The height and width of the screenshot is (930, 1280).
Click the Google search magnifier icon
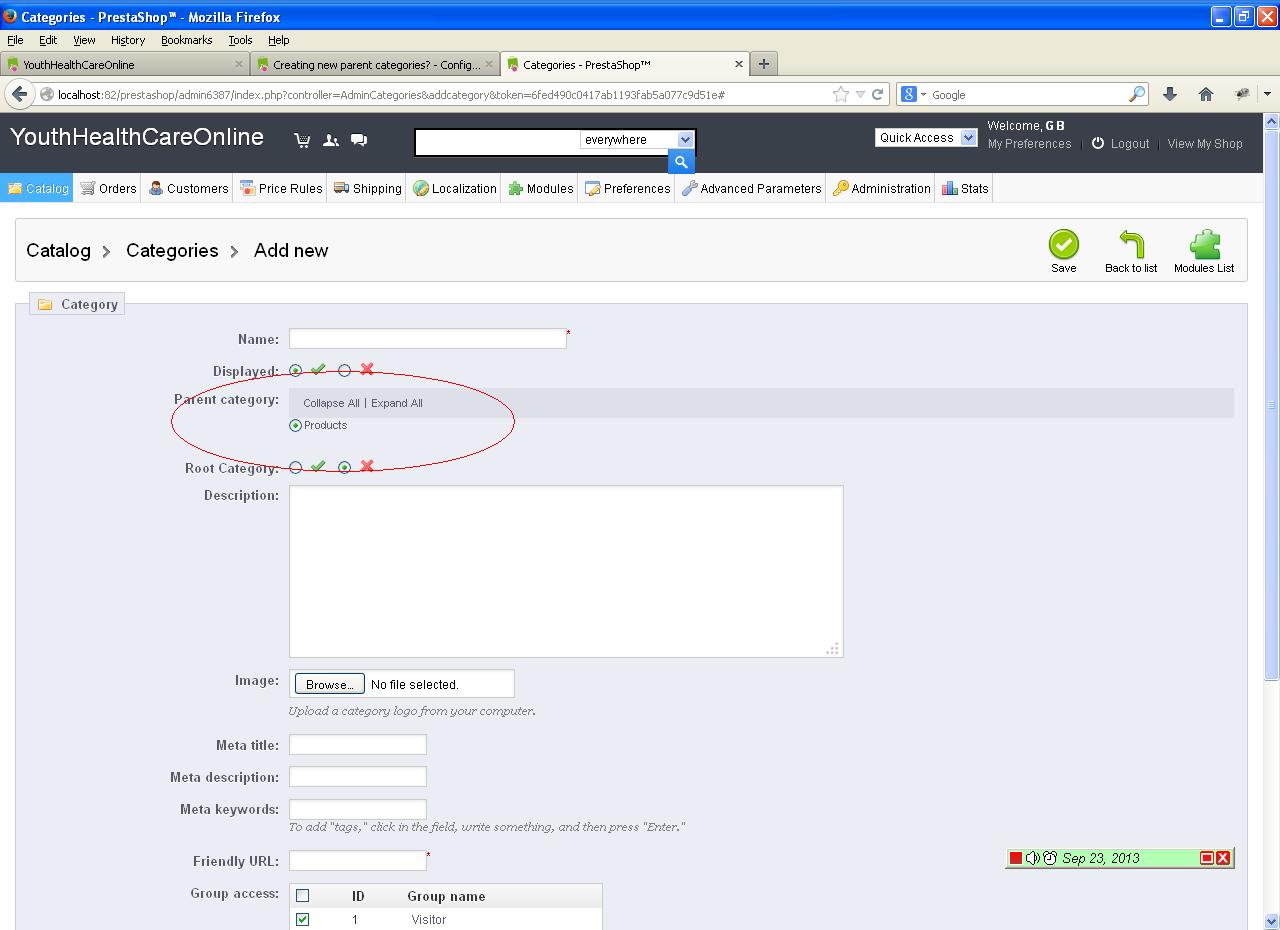[x=1137, y=94]
